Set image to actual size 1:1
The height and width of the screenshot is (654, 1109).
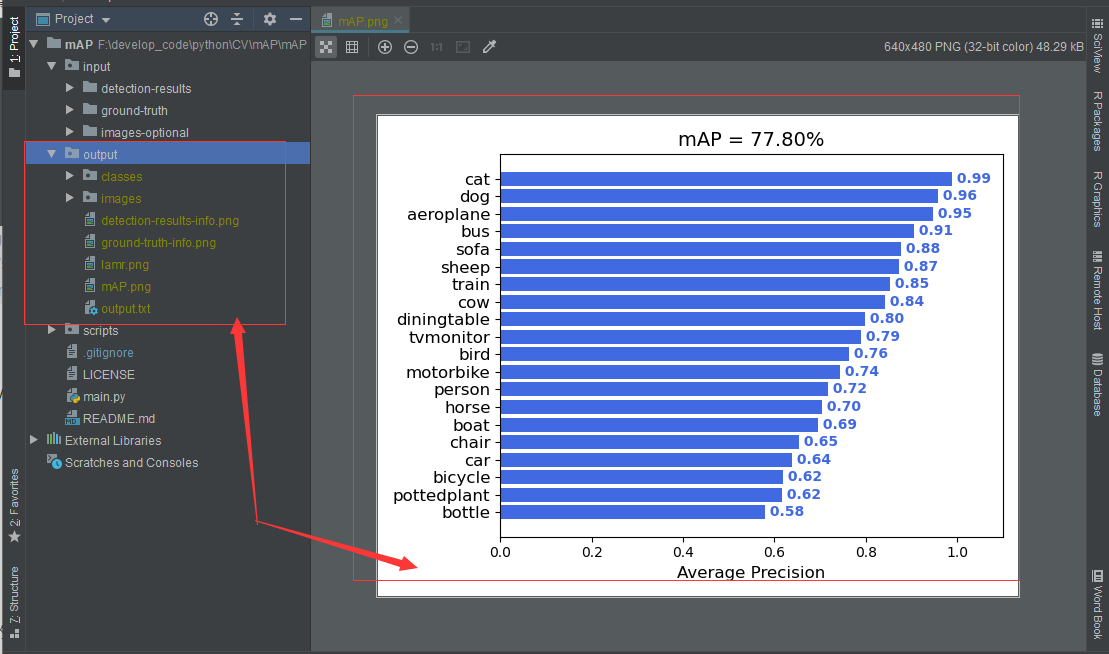(436, 47)
